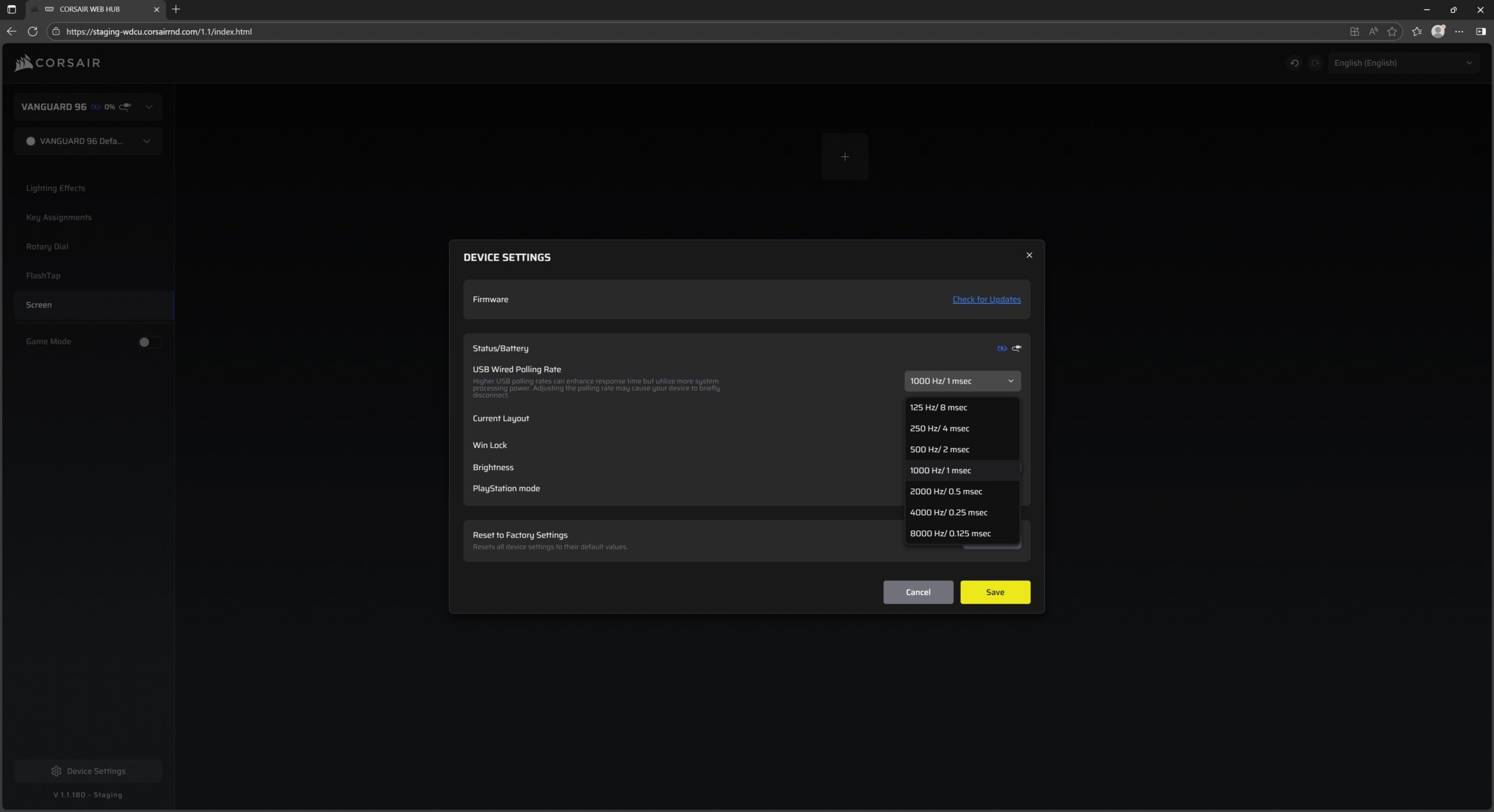Viewport: 1494px width, 812px height.
Task: Click the Corsair logo
Action: click(57, 62)
